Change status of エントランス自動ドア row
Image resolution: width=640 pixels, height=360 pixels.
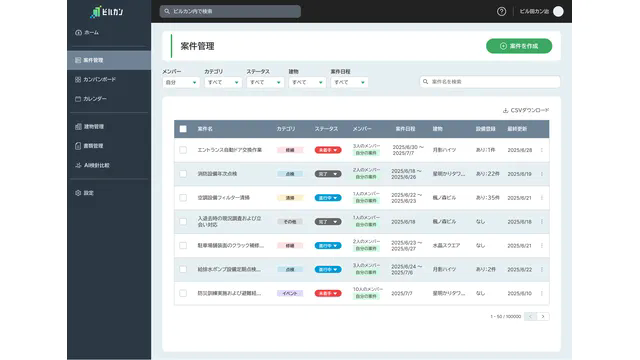coord(328,150)
